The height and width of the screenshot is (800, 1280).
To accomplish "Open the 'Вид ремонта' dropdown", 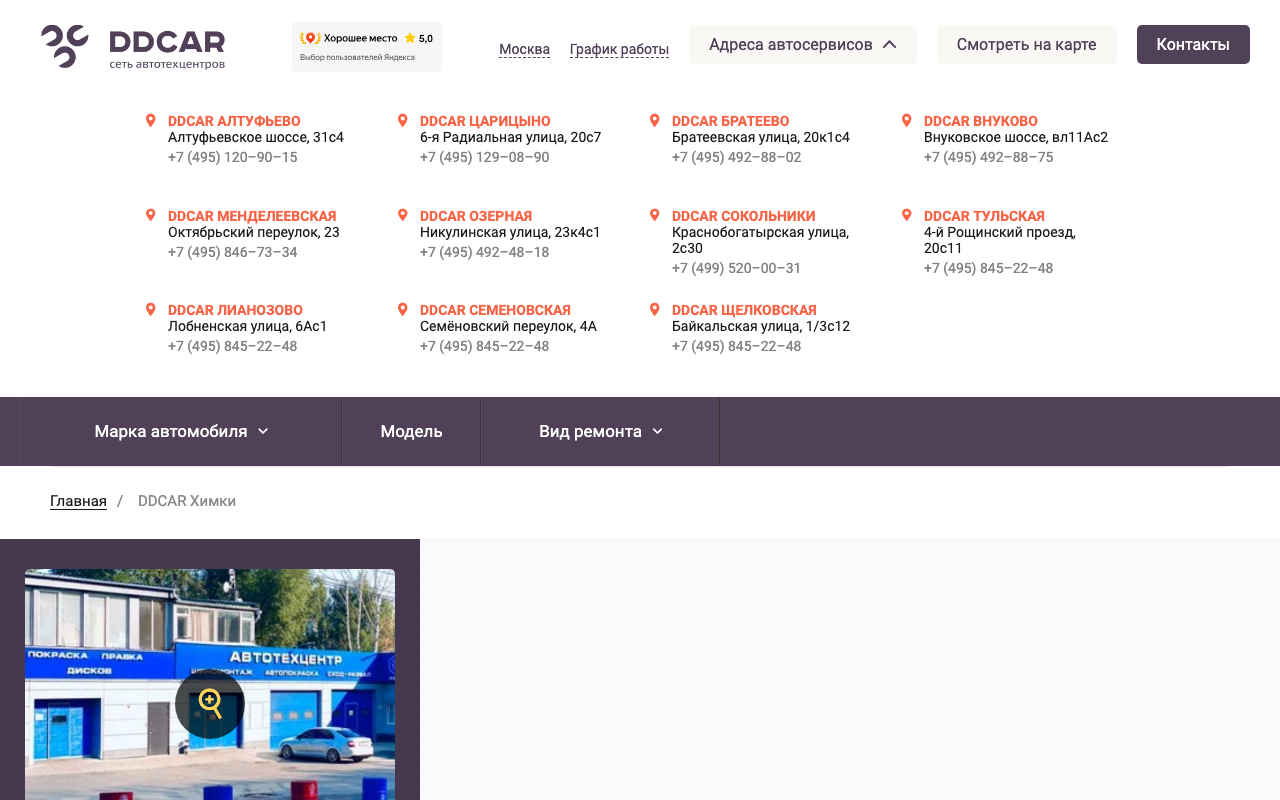I will (600, 431).
